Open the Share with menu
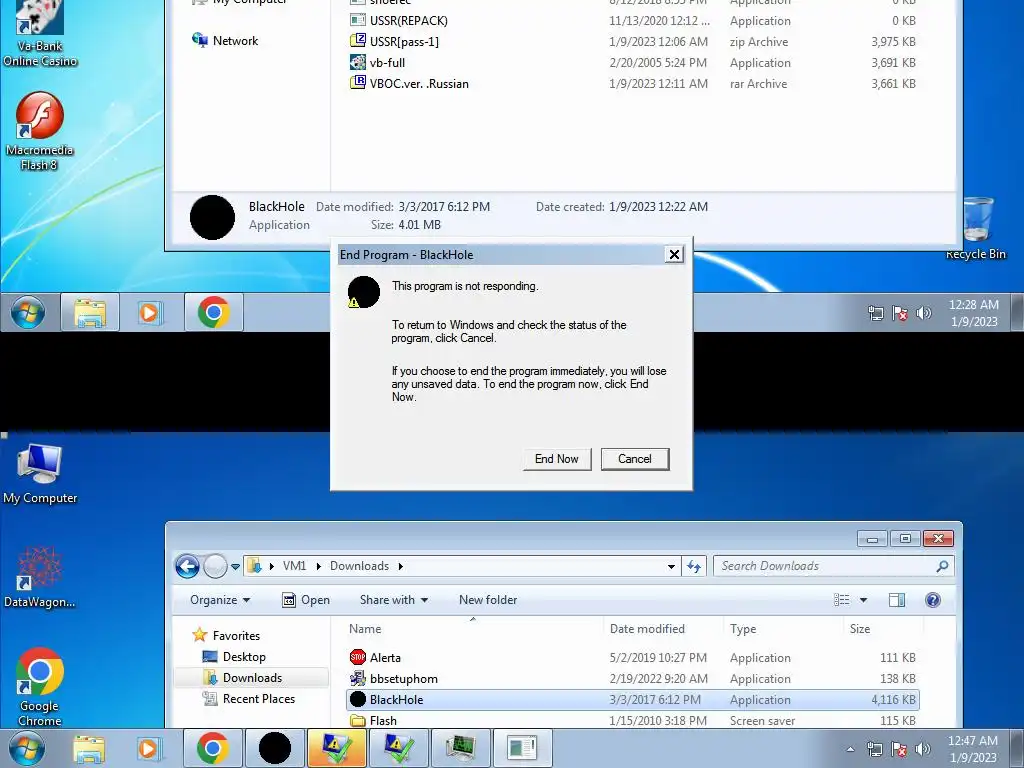The height and width of the screenshot is (768, 1024). 394,600
